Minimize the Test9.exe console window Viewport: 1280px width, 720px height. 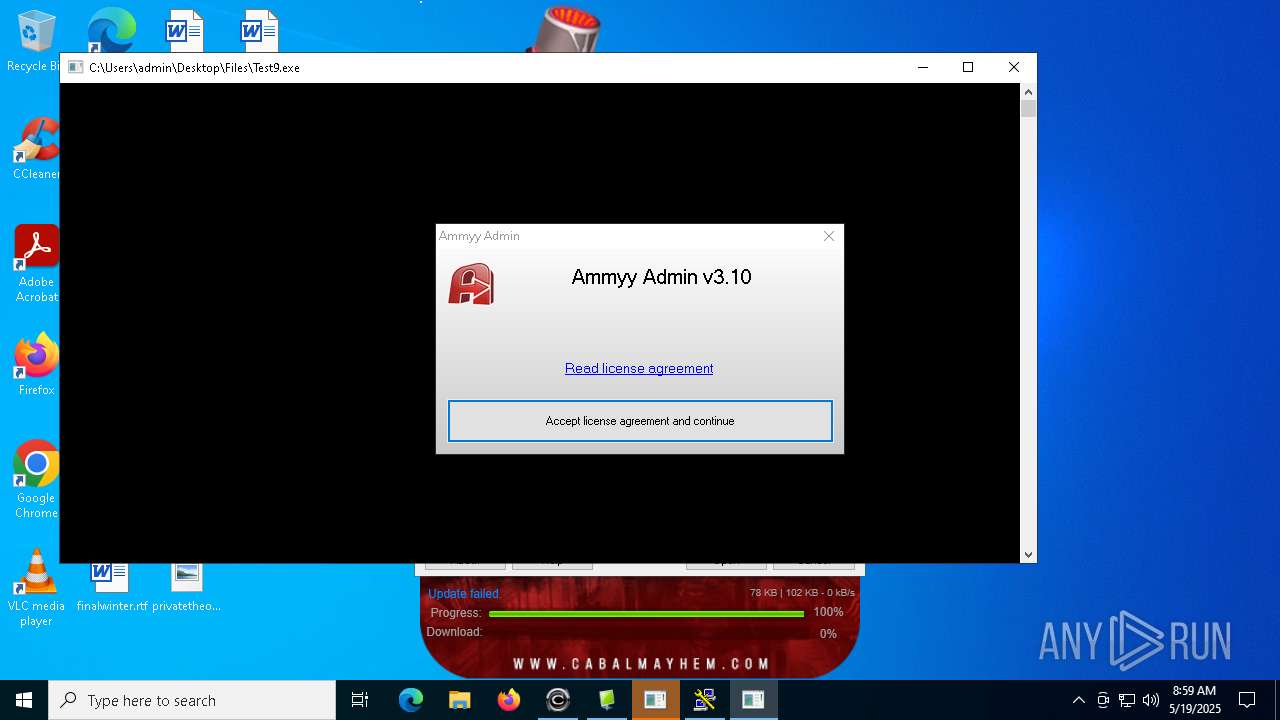tap(922, 68)
